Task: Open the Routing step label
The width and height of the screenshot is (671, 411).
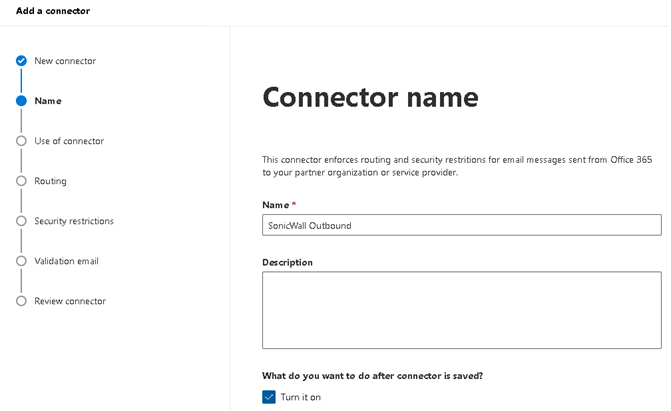Action: pyautogui.click(x=50, y=181)
